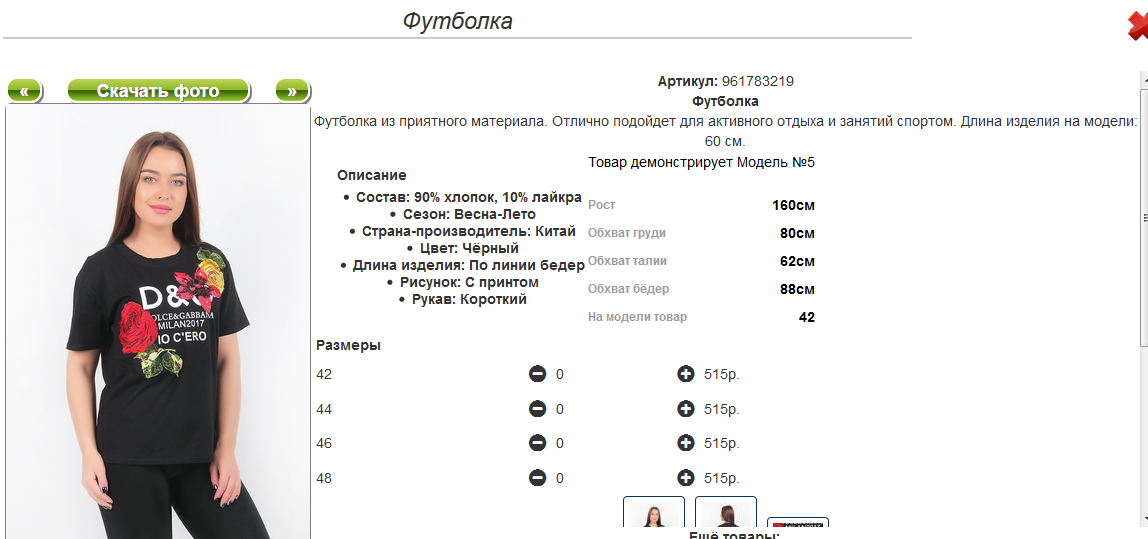Image resolution: width=1148 pixels, height=539 pixels.
Task: Click the Скачать фото button
Action: (x=158, y=91)
